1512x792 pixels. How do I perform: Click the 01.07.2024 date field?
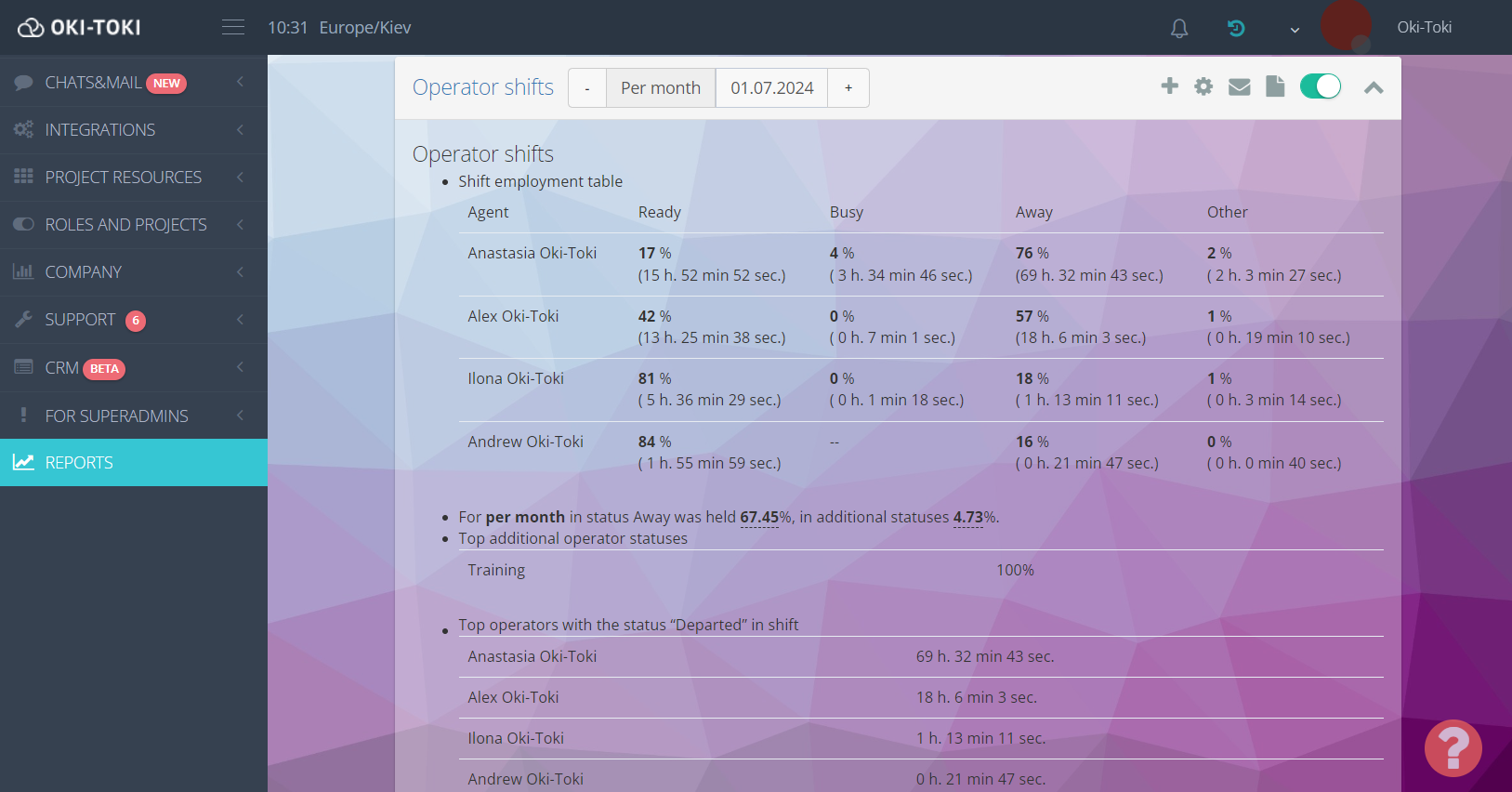click(x=771, y=88)
